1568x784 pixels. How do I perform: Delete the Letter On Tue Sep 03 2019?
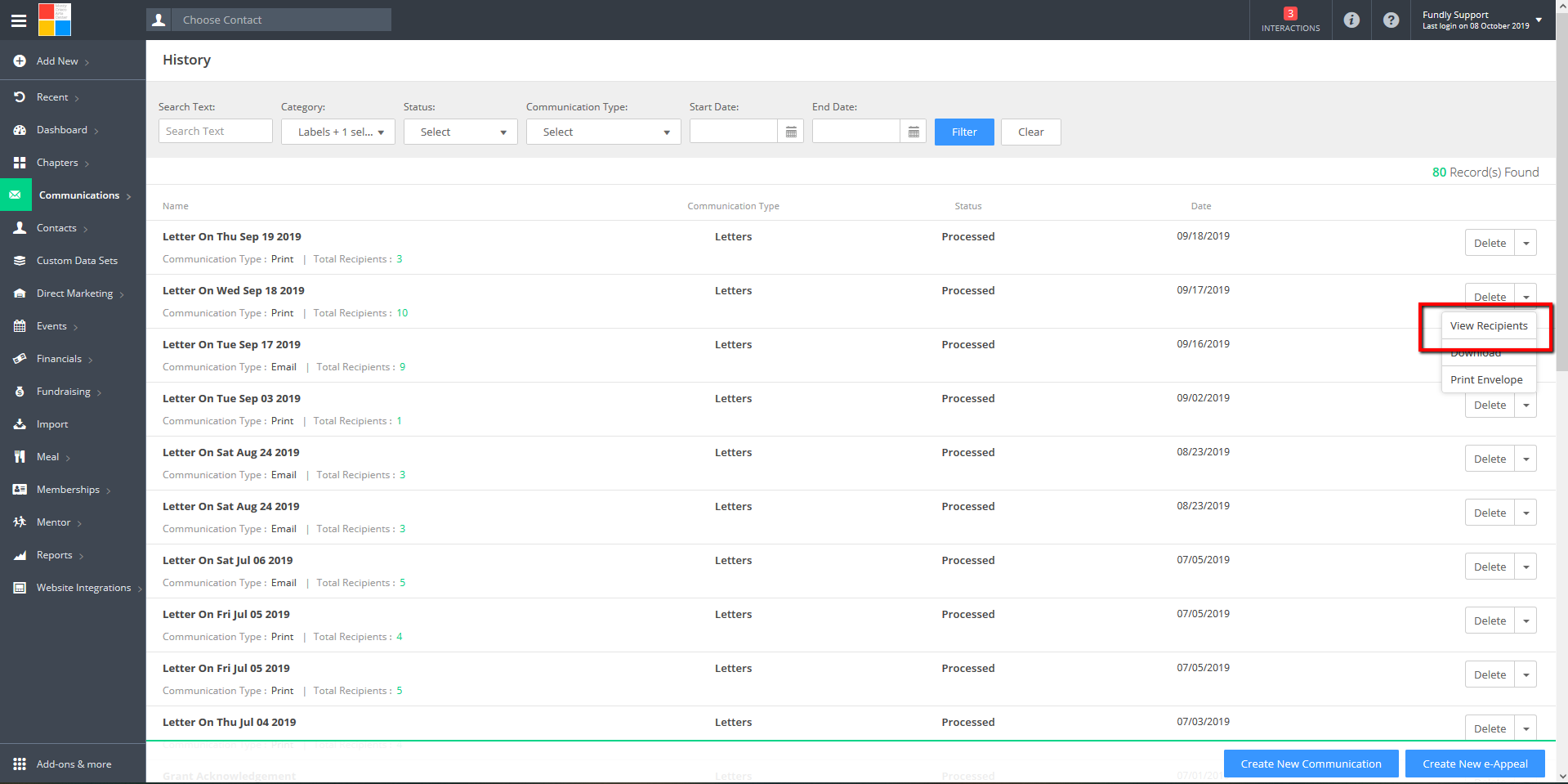point(1490,405)
